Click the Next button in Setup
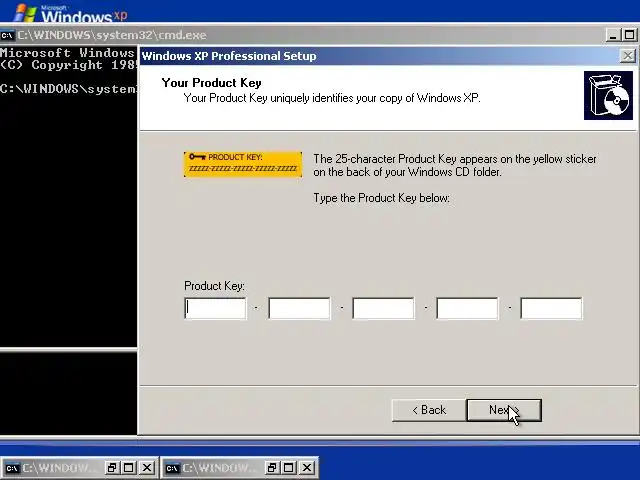Screen dimensions: 640x480 [504, 410]
